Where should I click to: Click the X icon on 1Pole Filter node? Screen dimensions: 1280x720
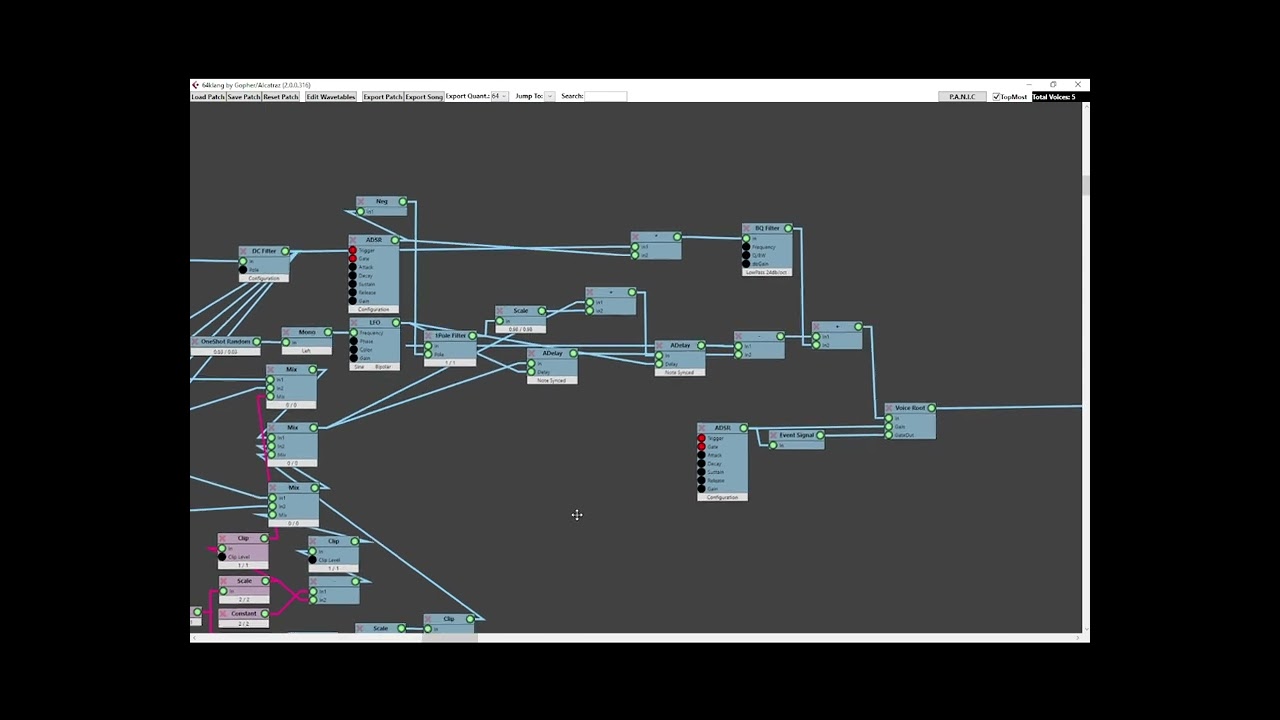tap(429, 336)
